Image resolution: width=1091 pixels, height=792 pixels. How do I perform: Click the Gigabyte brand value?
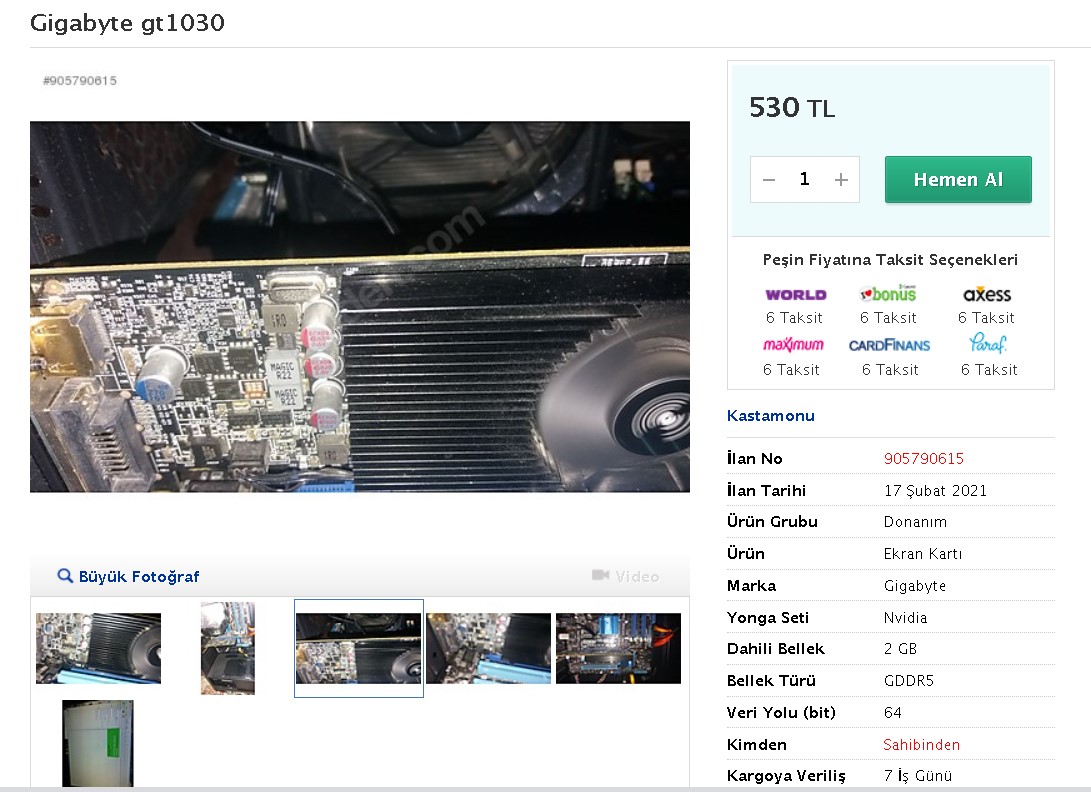pyautogui.click(x=914, y=586)
